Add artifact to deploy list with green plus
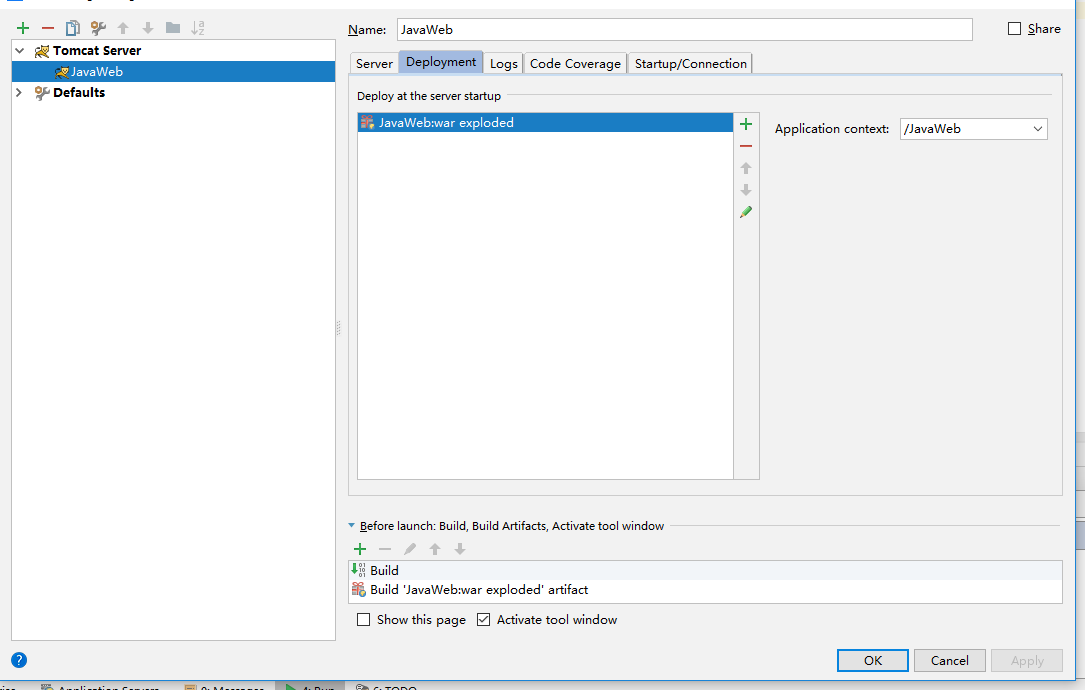The image size is (1085, 690). click(x=746, y=124)
